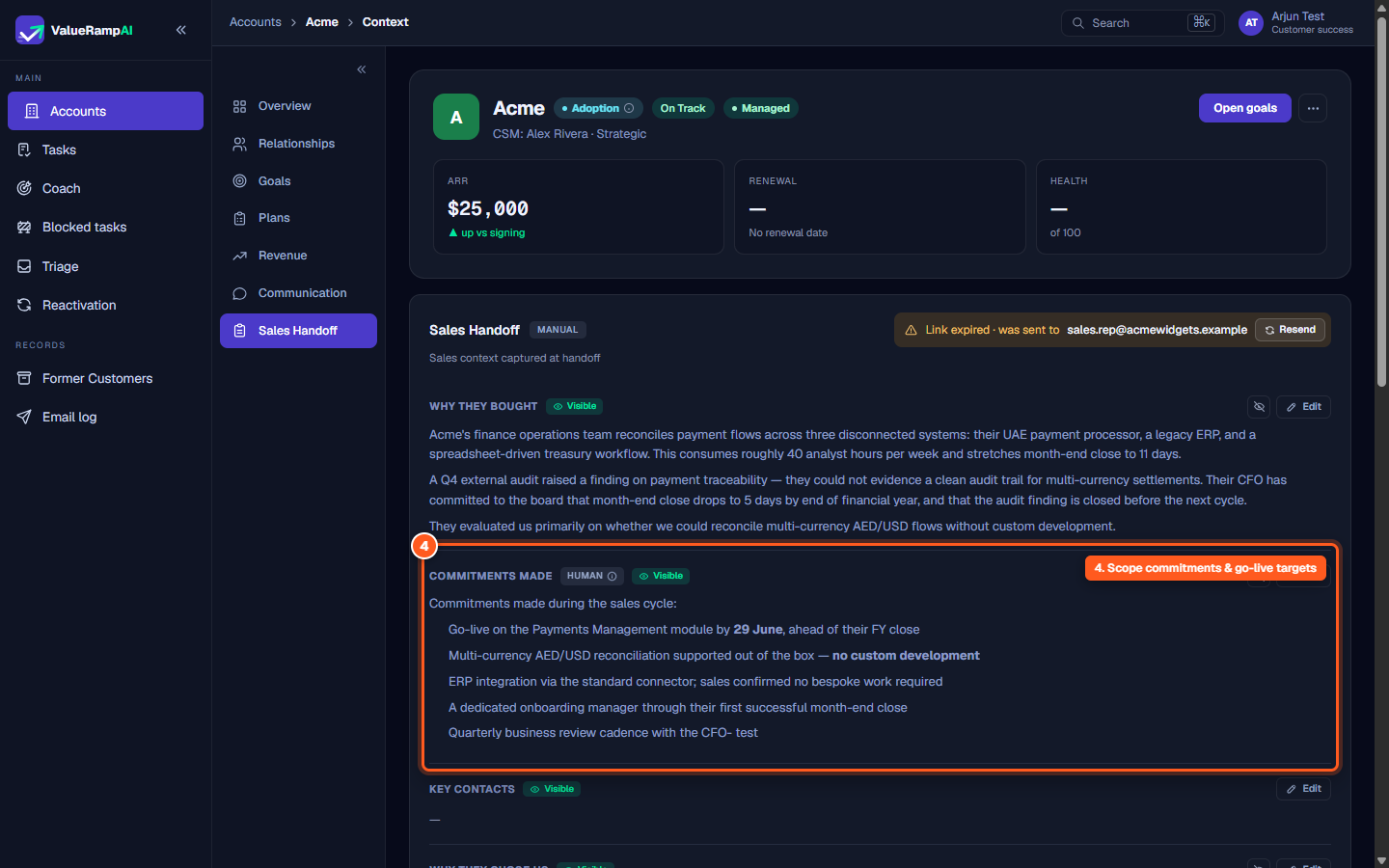
Task: Click the MANUAL badge beside Sales Handoff
Action: pos(558,330)
